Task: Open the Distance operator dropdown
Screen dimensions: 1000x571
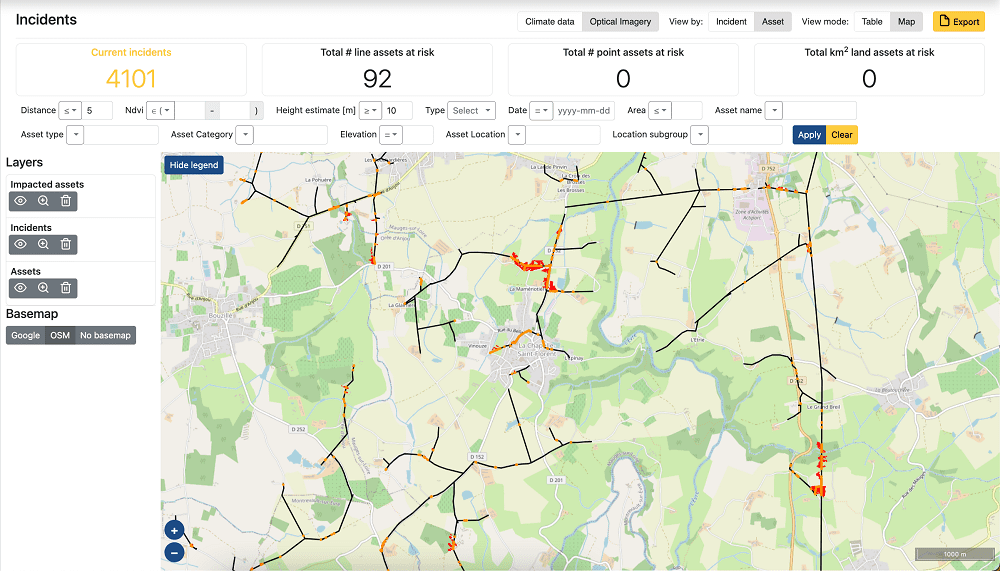Action: [70, 111]
